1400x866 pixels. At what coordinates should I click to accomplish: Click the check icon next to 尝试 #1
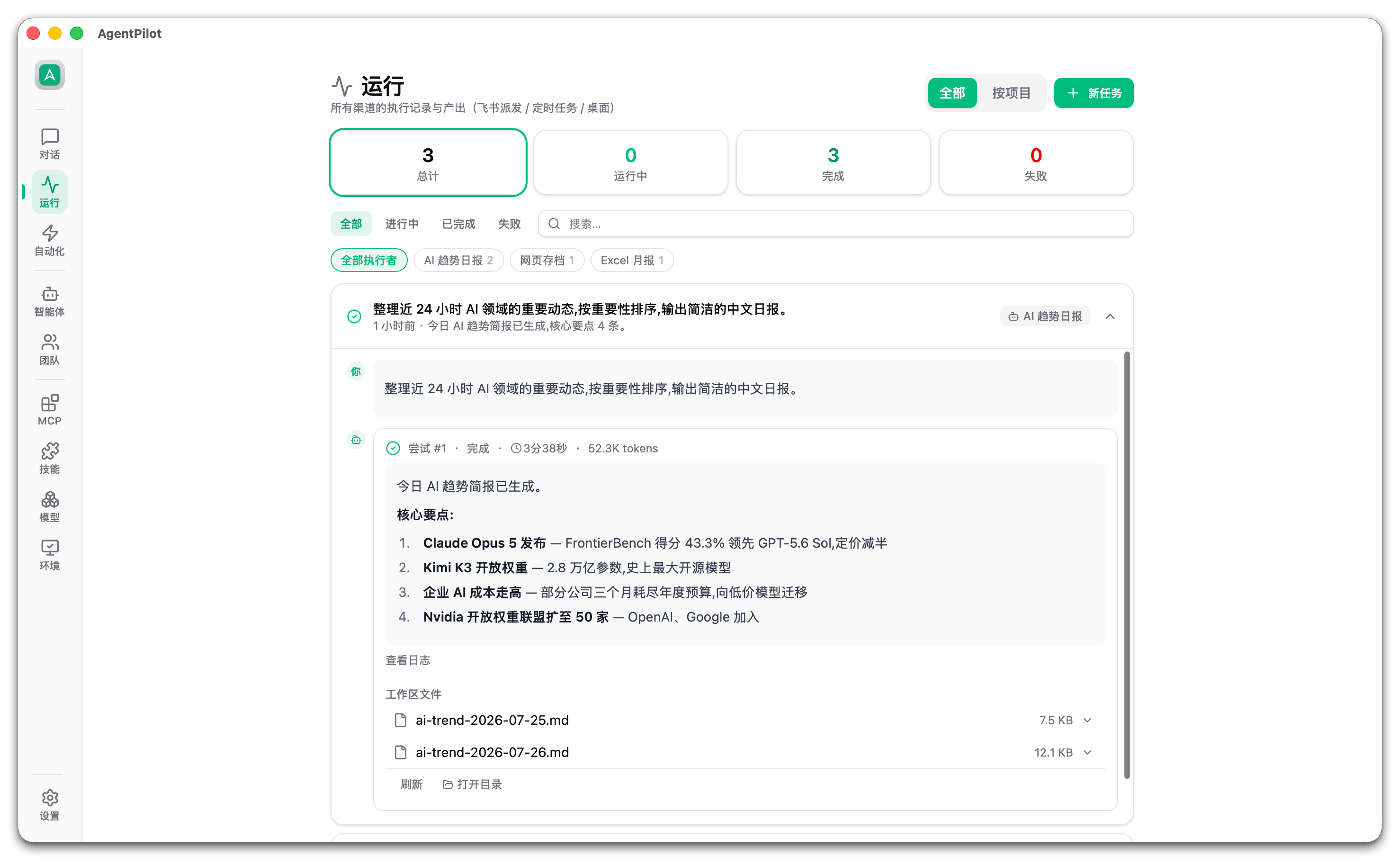point(393,448)
